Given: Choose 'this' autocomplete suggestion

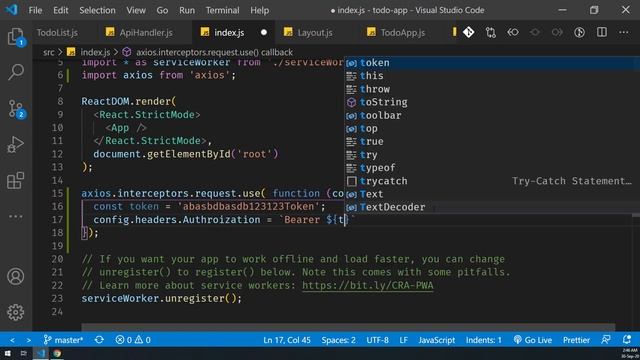Looking at the screenshot, I should click(x=492, y=76).
